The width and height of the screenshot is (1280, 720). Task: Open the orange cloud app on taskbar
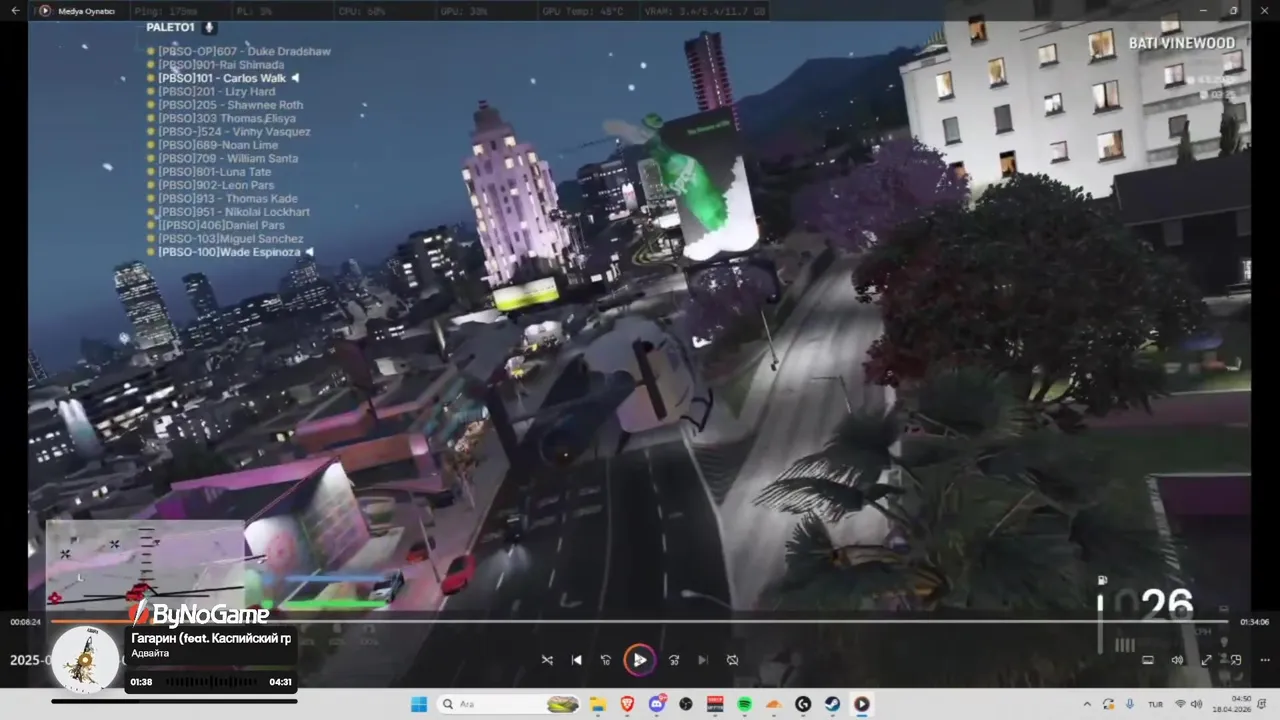coord(773,704)
